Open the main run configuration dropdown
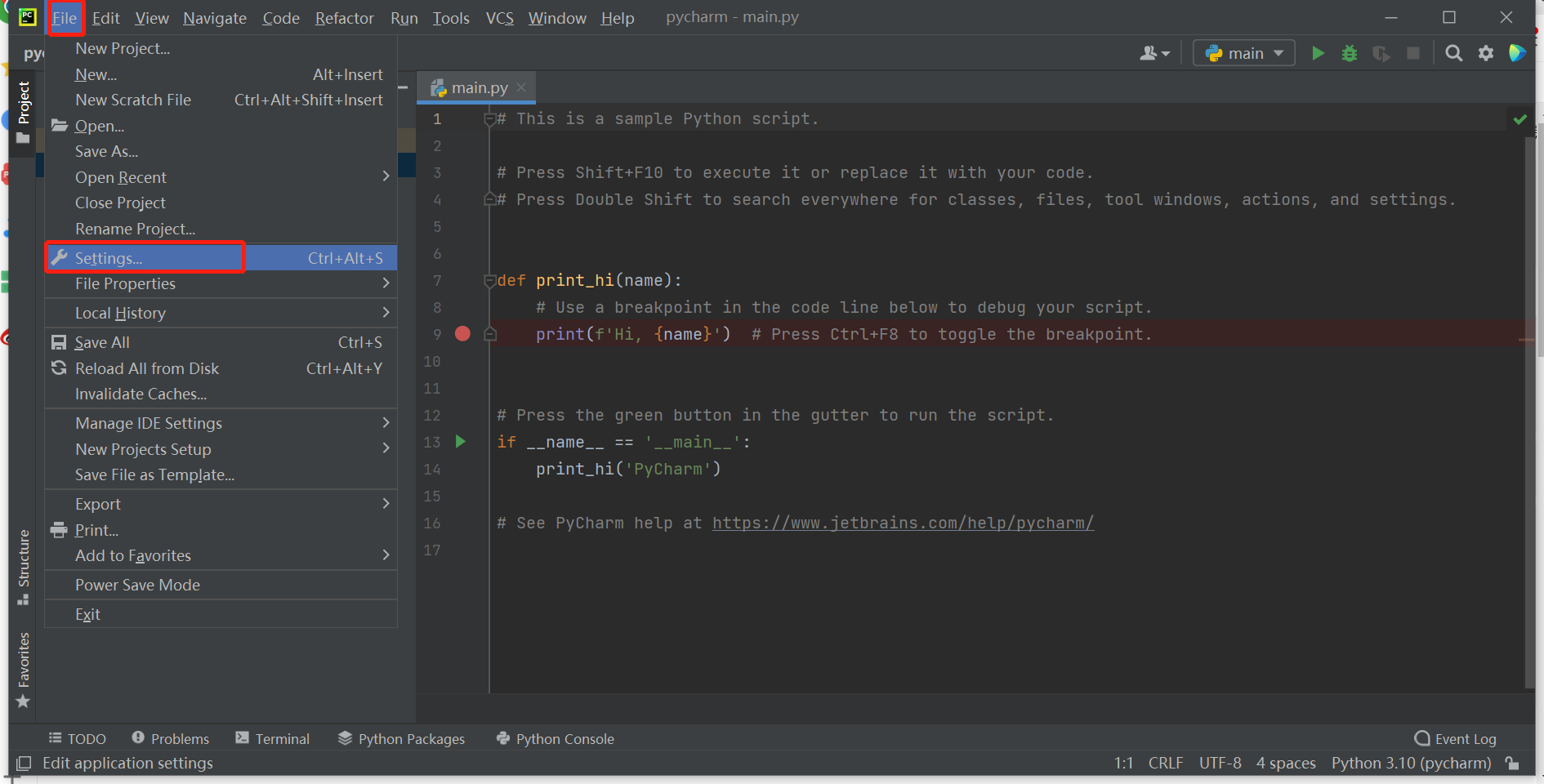1544x784 pixels. tap(1244, 53)
